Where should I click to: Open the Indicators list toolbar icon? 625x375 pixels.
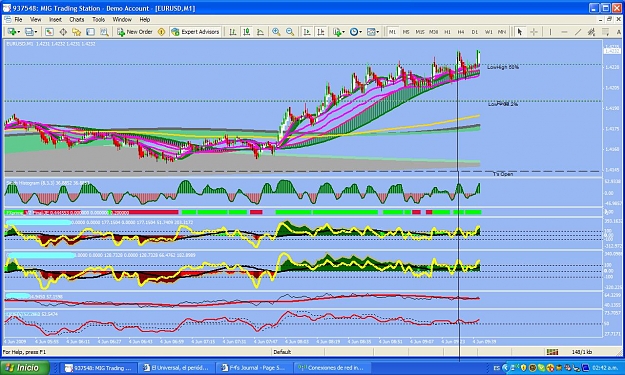coord(337,32)
